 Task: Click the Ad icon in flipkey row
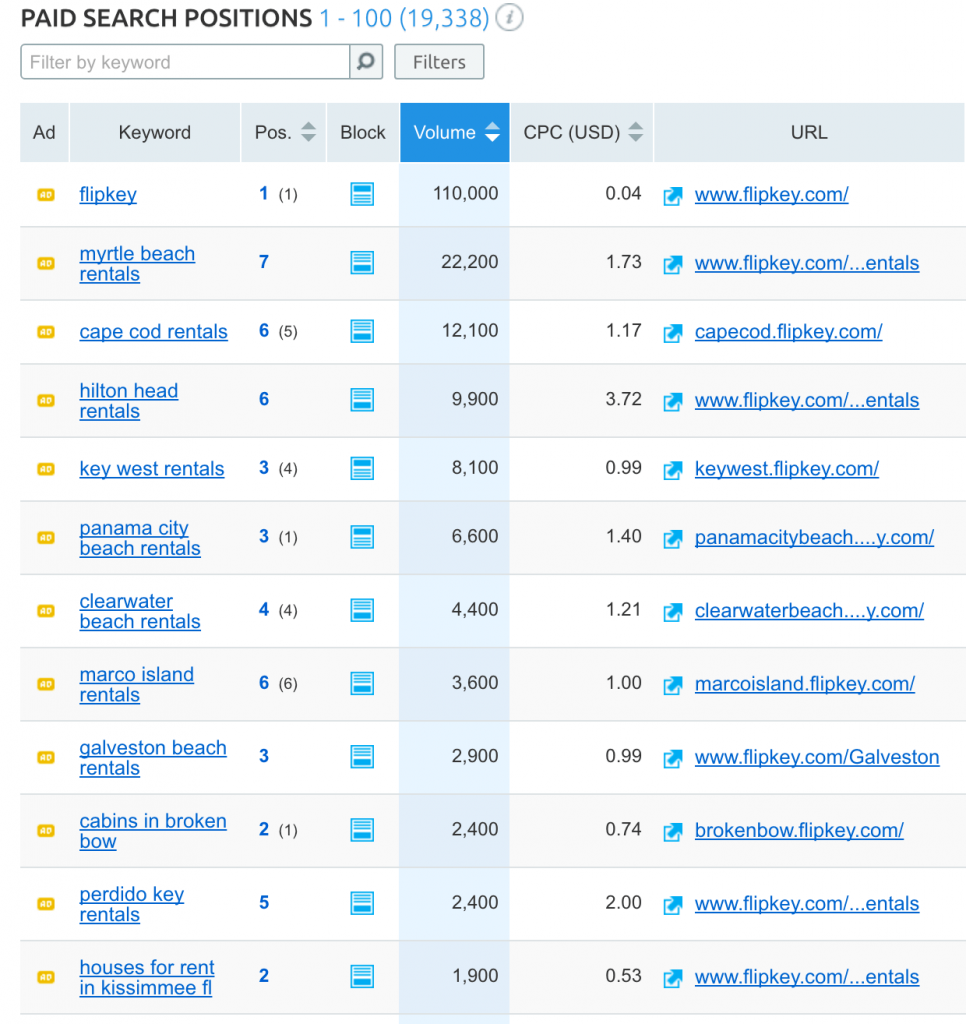[46, 195]
